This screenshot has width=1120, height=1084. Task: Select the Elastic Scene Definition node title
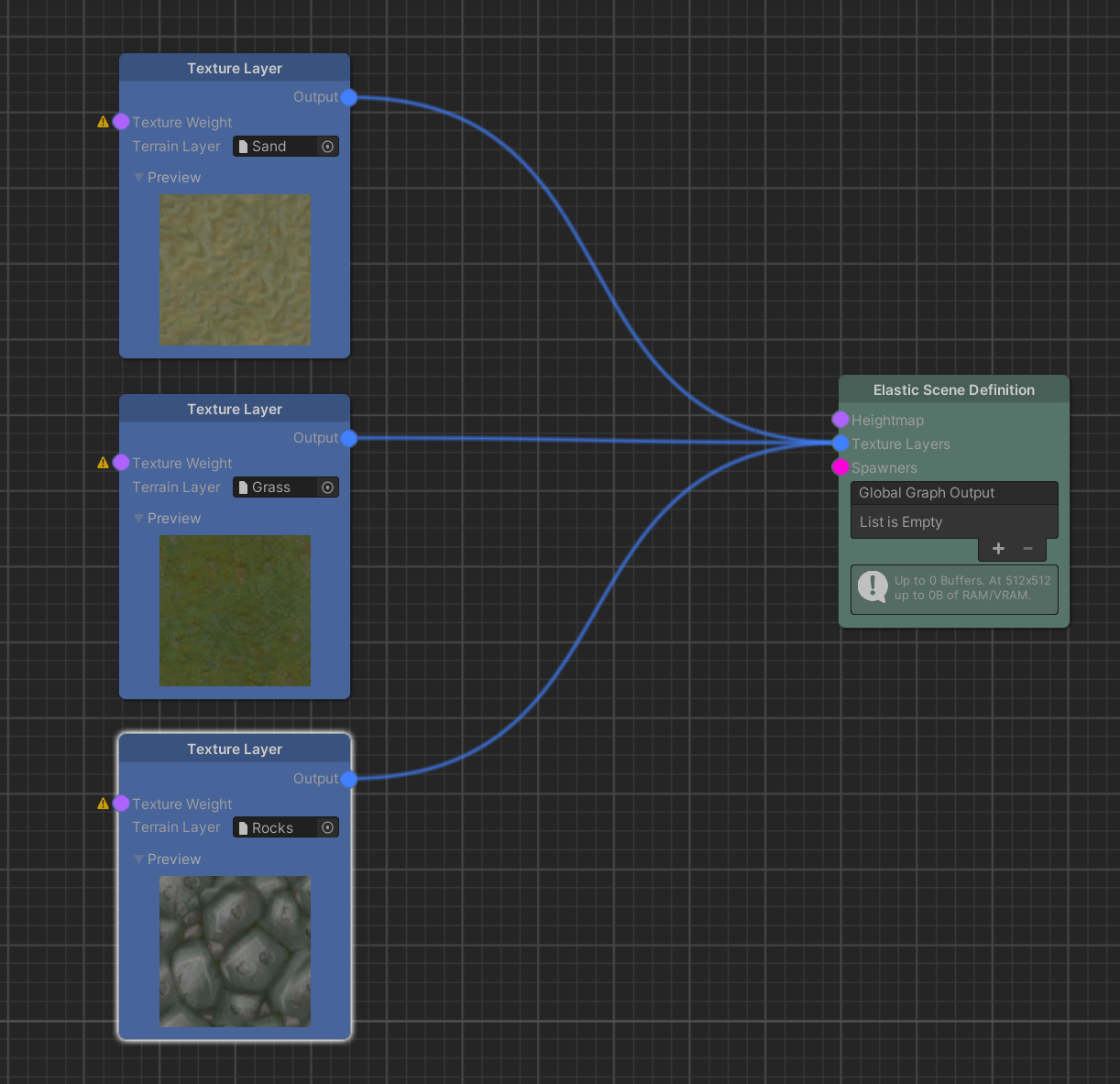(953, 390)
